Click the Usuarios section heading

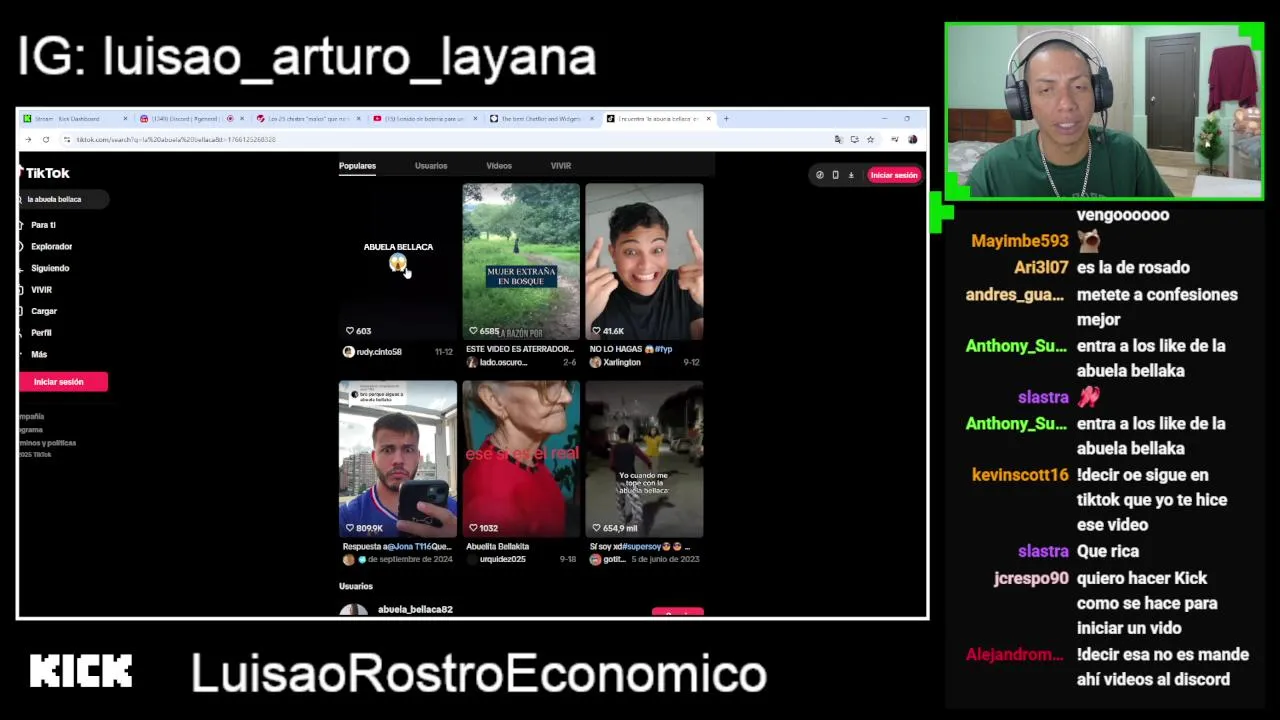356,586
